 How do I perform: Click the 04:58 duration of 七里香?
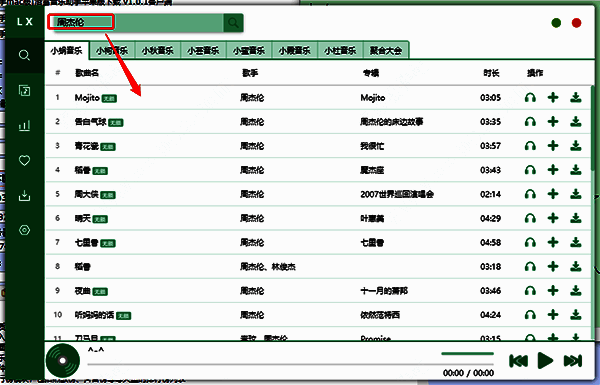tap(491, 242)
